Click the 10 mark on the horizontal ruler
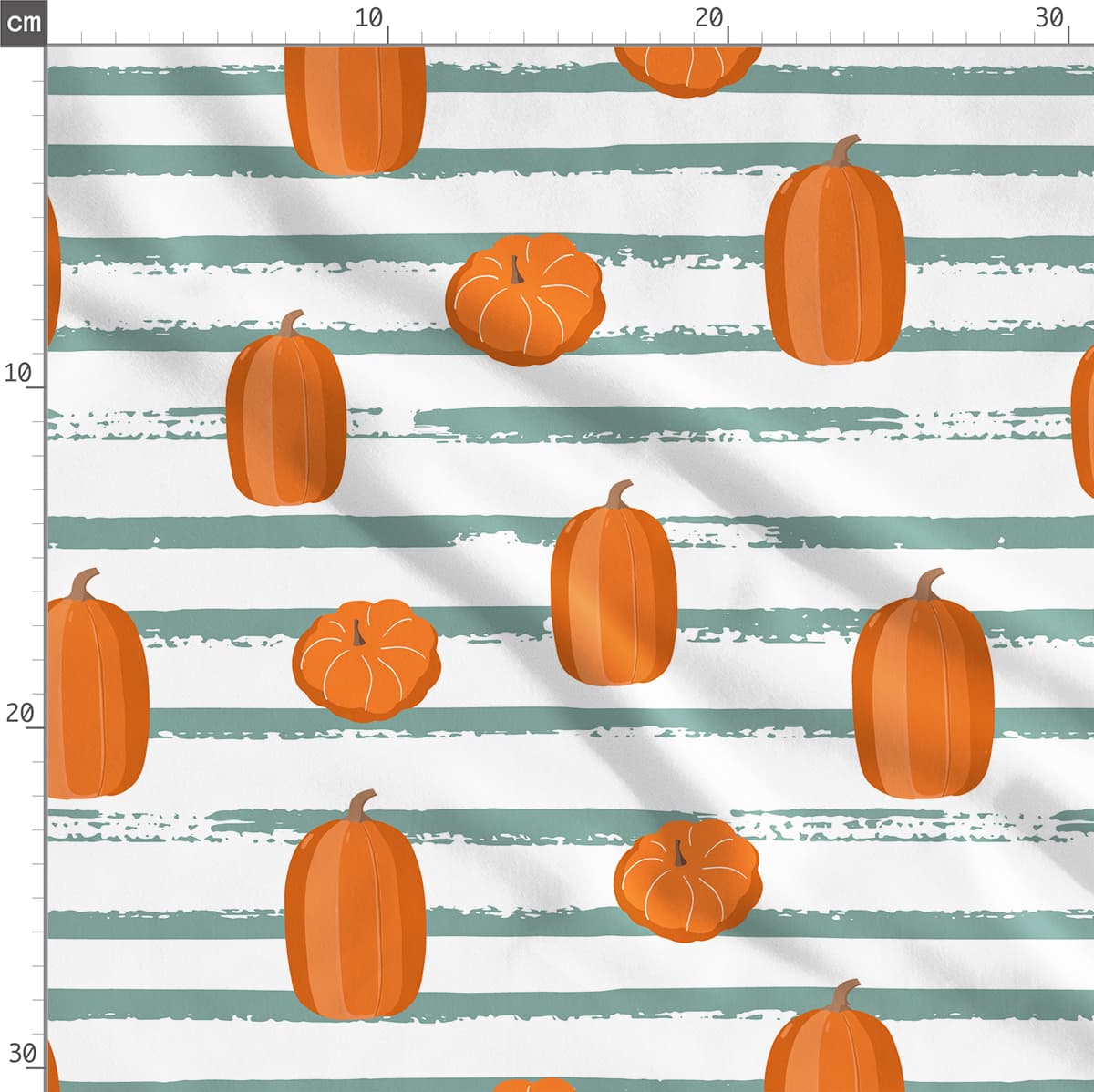The height and width of the screenshot is (1092, 1094). (x=369, y=18)
